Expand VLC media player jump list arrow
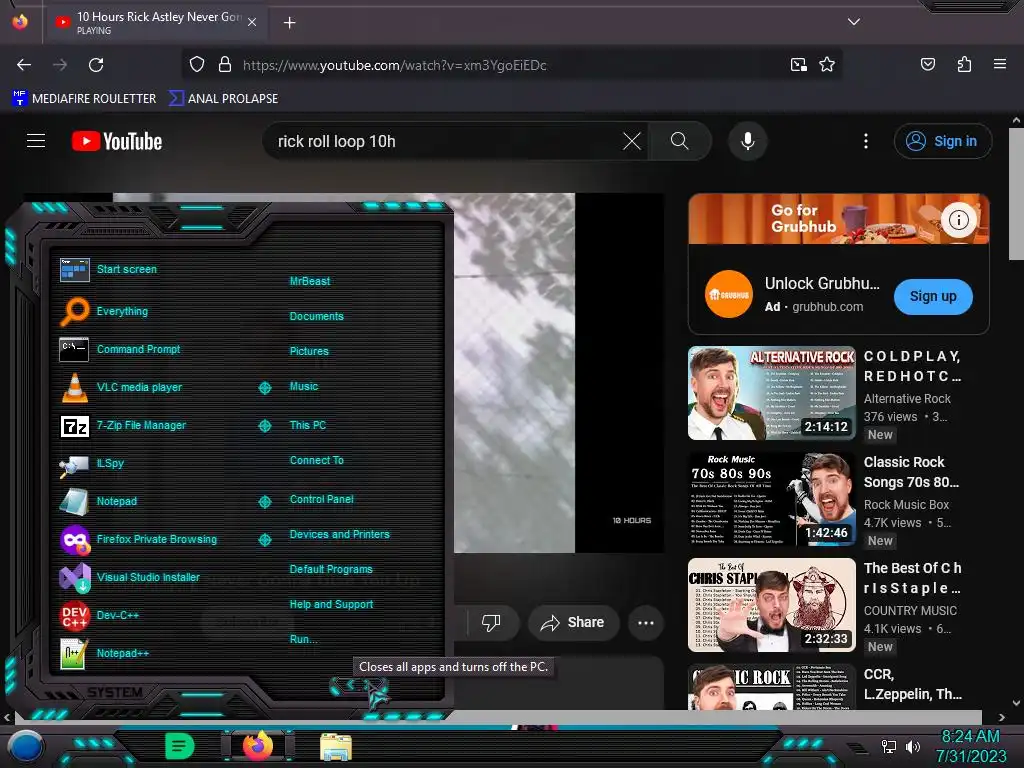Viewport: 1024px width, 768px height. [264, 387]
